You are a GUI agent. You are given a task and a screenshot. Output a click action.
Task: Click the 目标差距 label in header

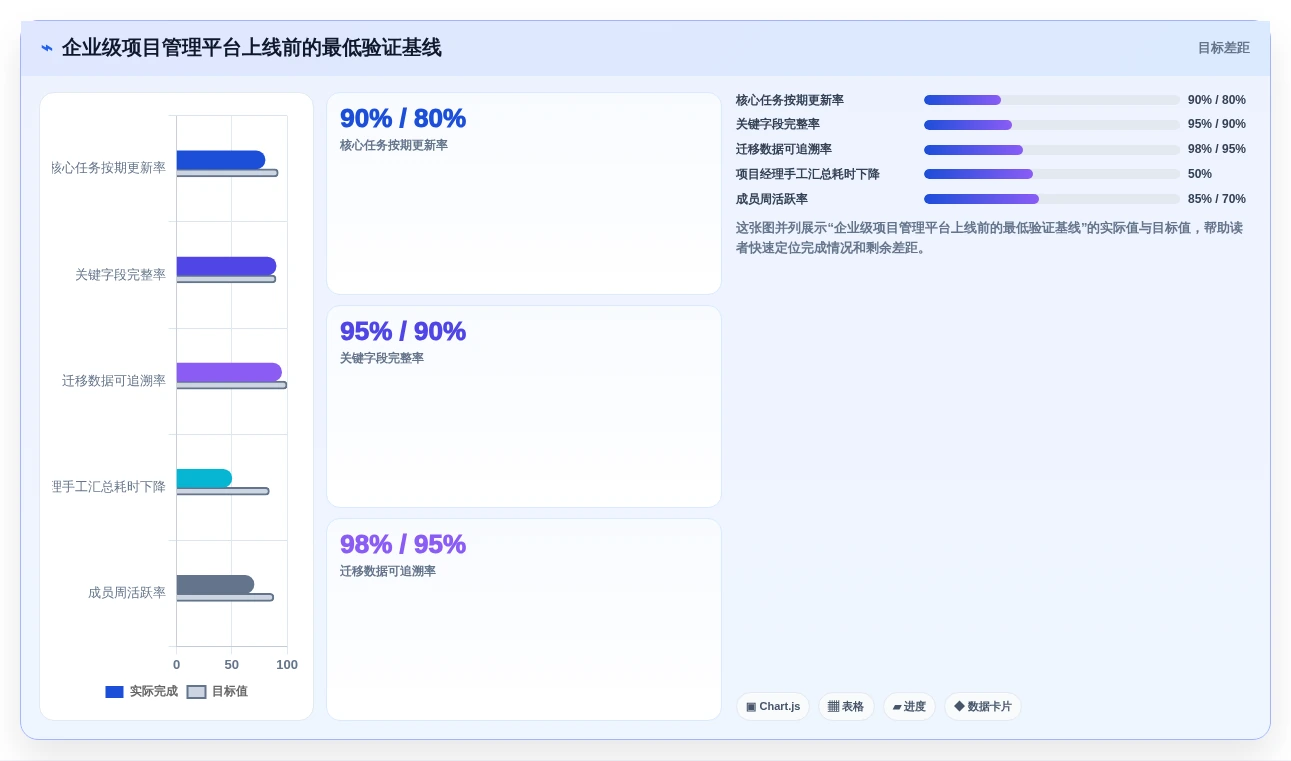pos(1224,48)
